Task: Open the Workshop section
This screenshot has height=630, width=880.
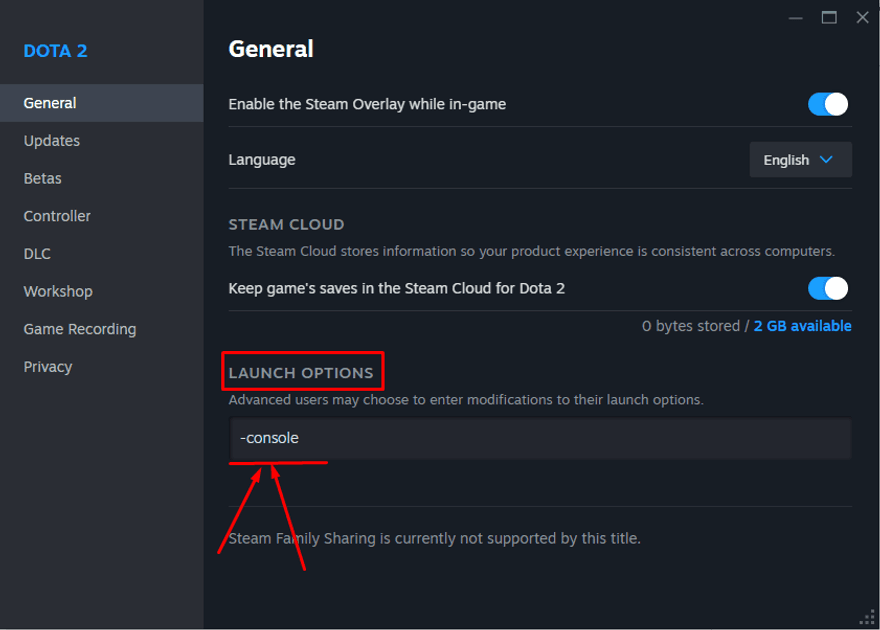Action: (57, 291)
